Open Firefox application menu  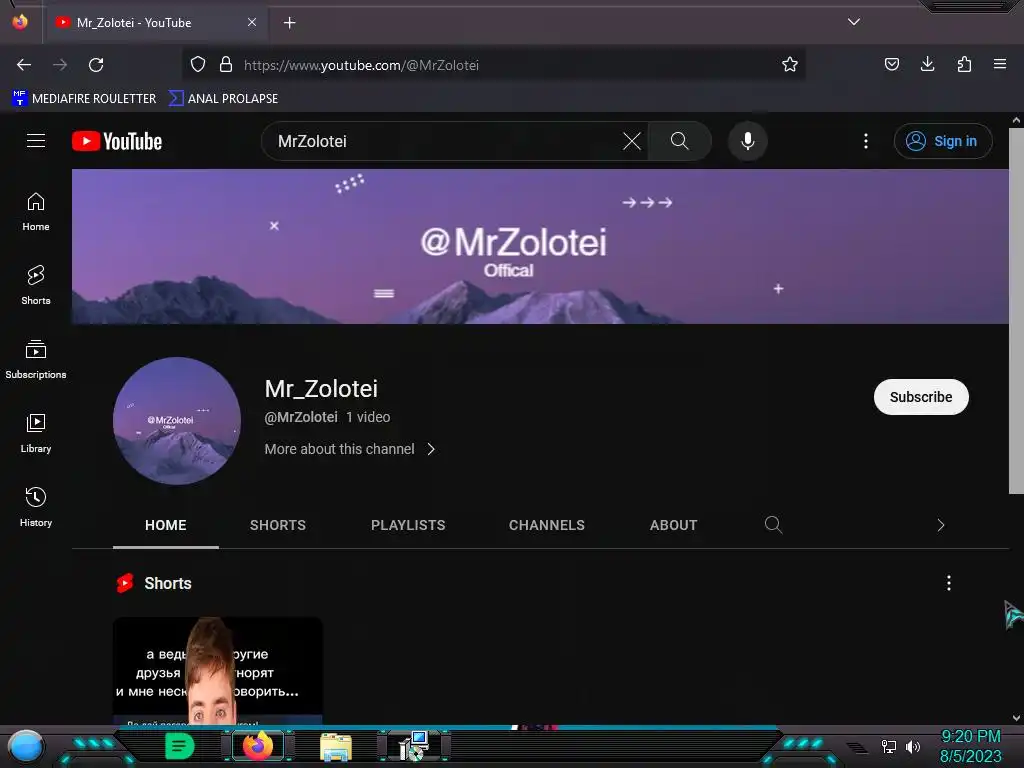click(1000, 64)
